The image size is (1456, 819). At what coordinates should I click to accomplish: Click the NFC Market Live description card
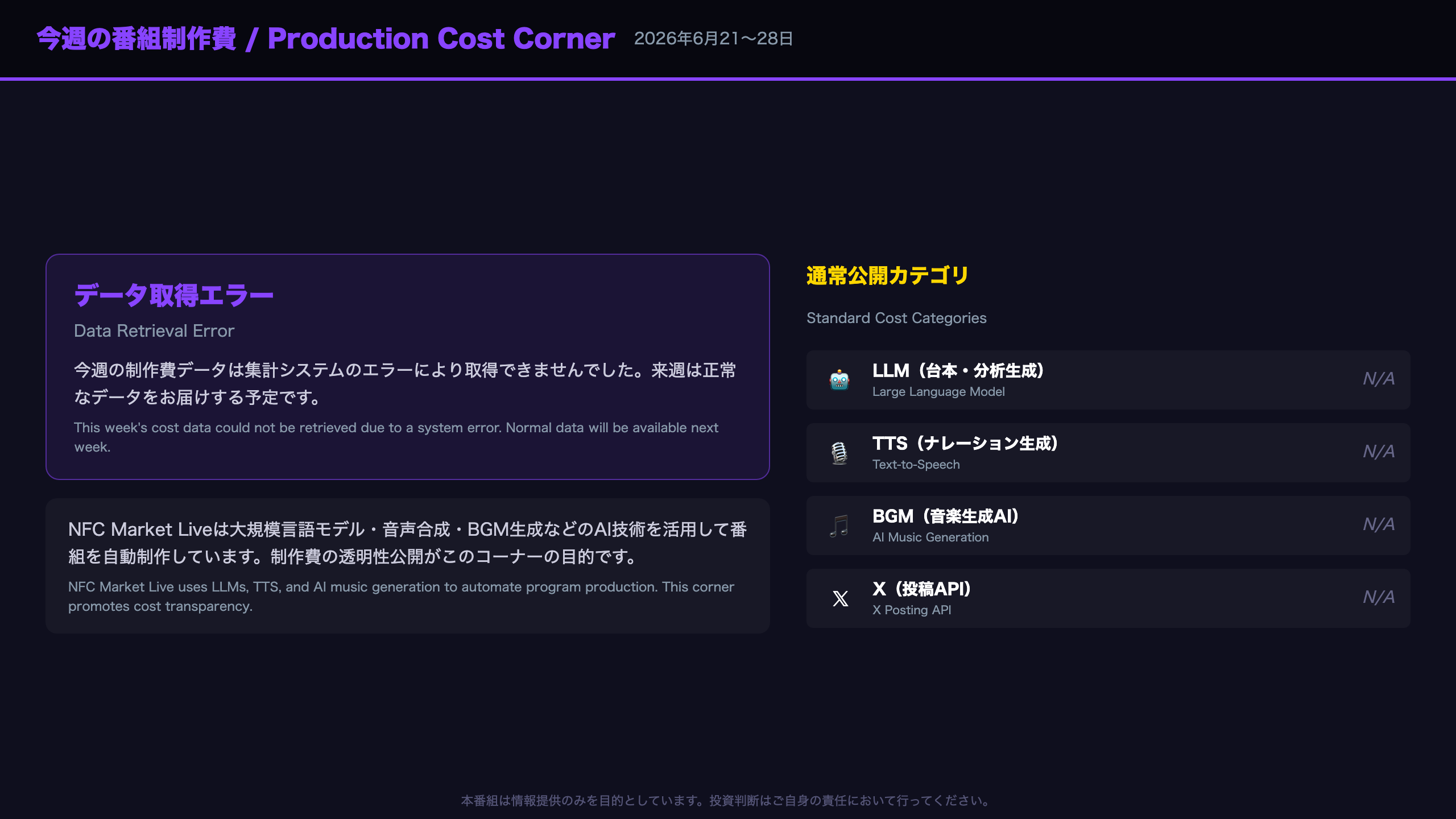click(408, 566)
